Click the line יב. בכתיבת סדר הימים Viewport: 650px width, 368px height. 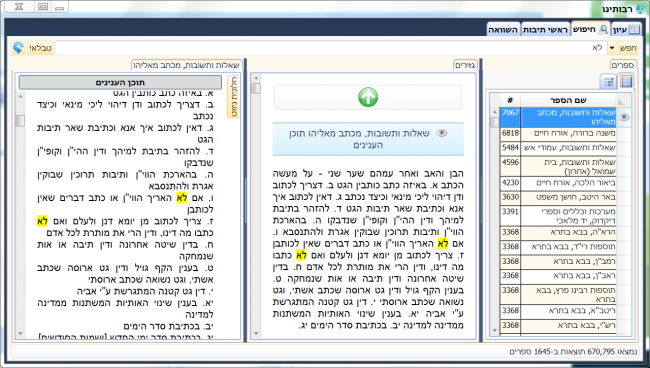(169, 326)
